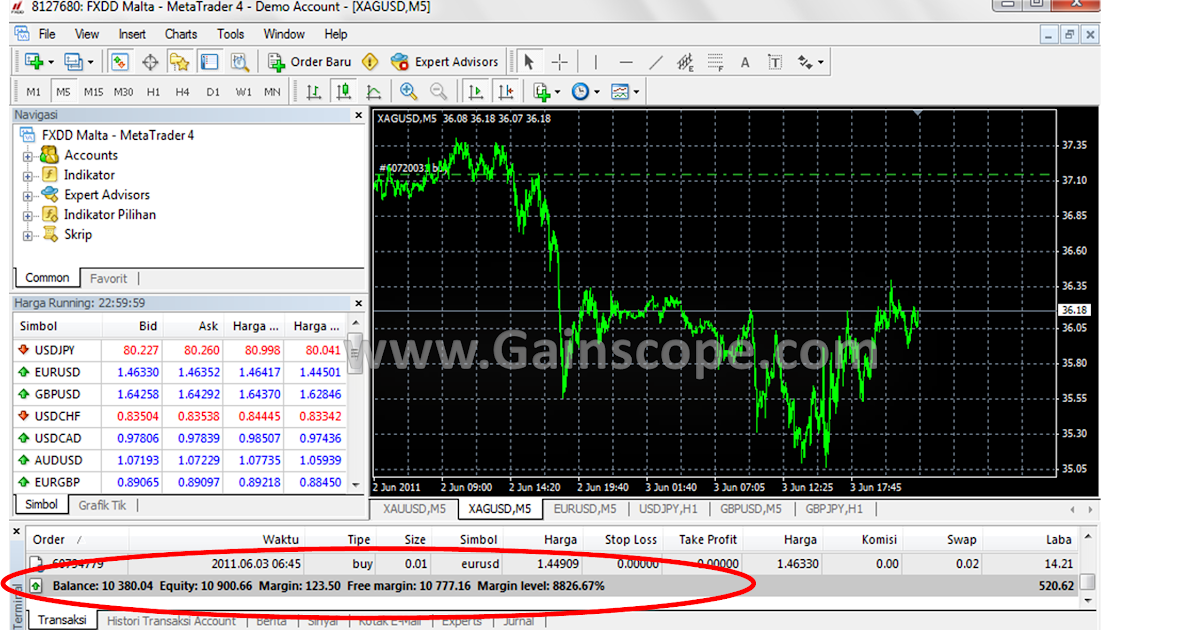The height and width of the screenshot is (630, 1200).
Task: Toggle M5 timeframe button
Action: click(x=64, y=92)
